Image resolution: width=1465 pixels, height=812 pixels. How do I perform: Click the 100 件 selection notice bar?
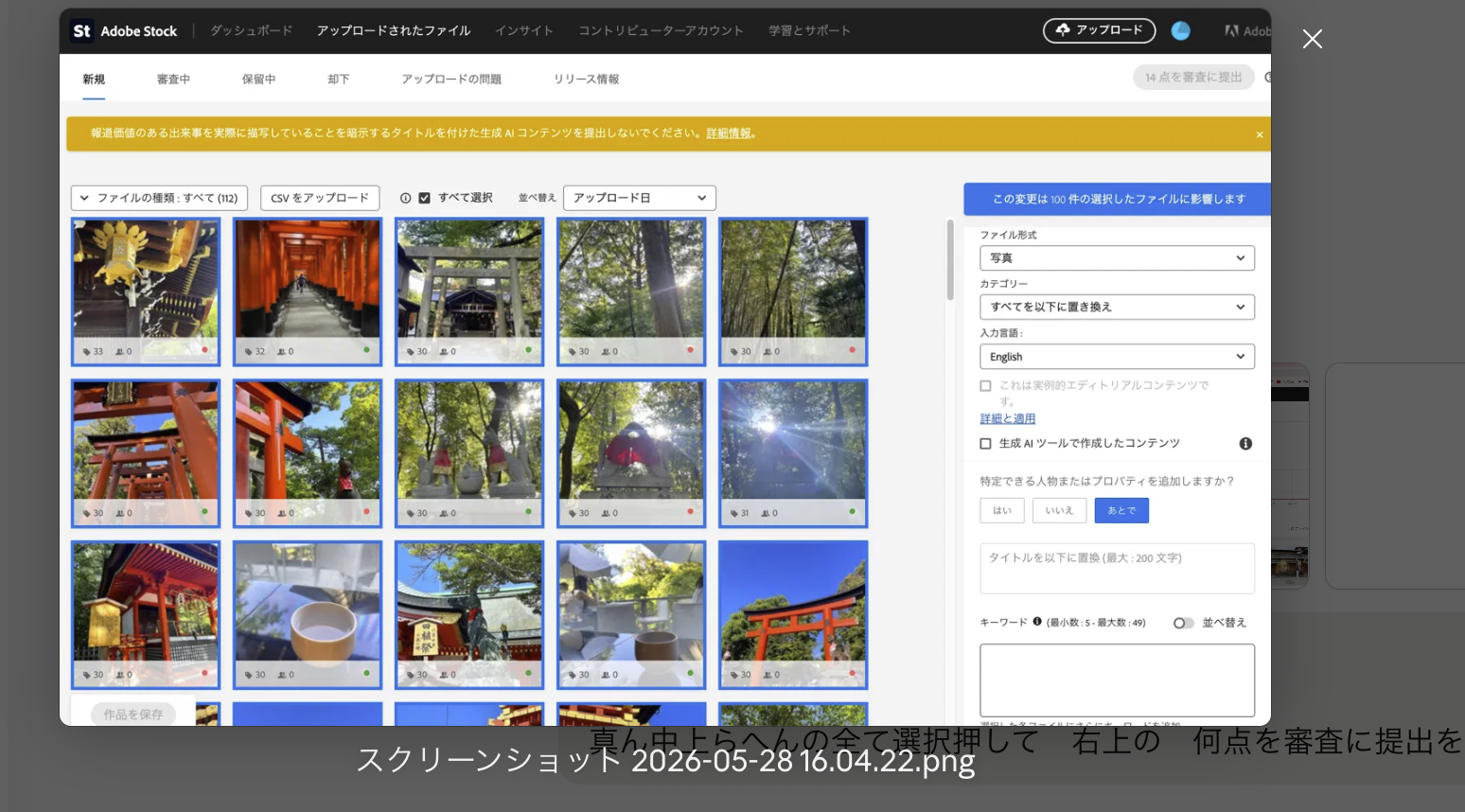coord(1117,199)
